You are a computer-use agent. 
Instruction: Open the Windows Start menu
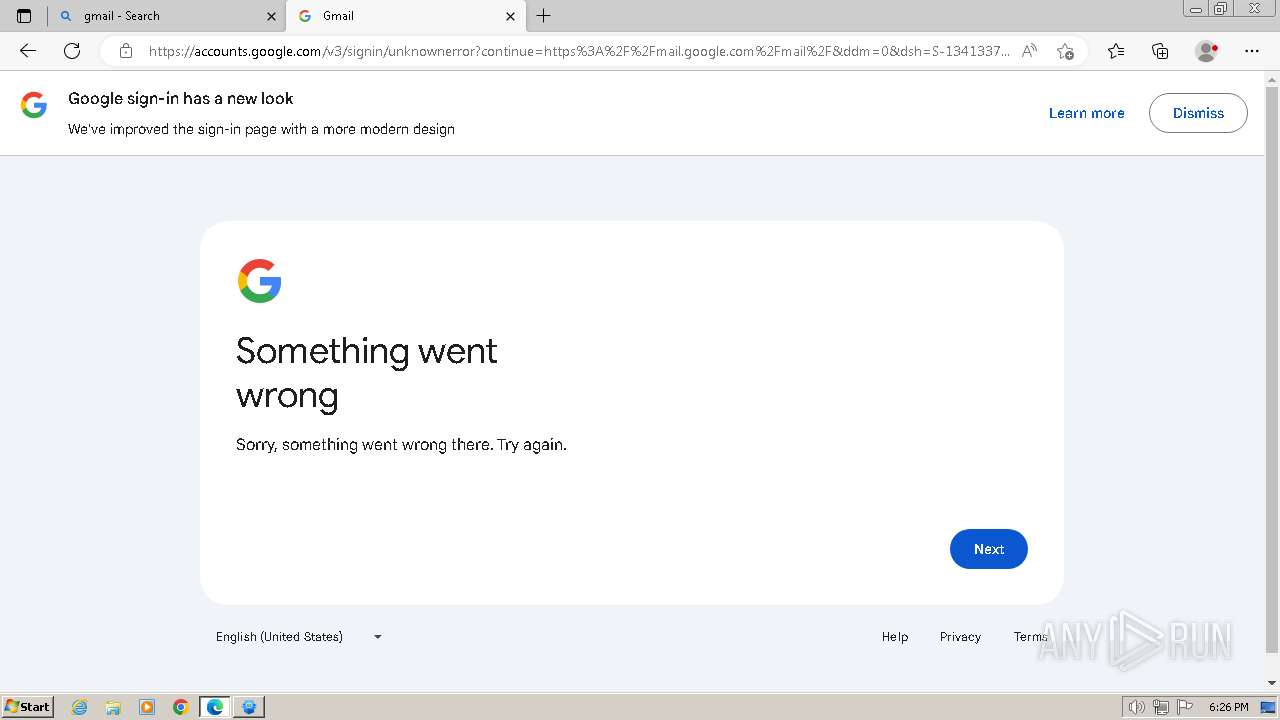27,707
